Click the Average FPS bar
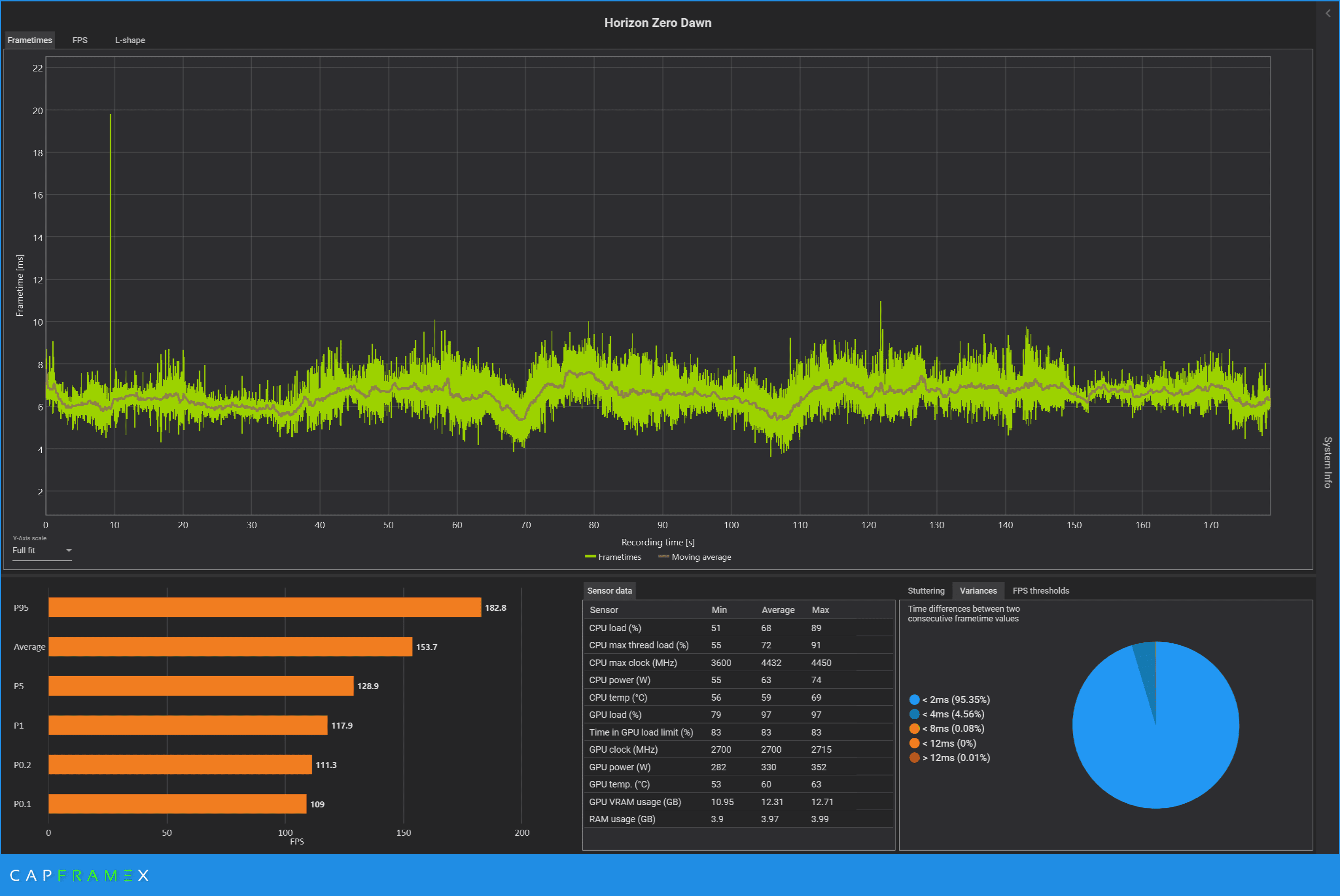This screenshot has height=896, width=1340. point(230,647)
